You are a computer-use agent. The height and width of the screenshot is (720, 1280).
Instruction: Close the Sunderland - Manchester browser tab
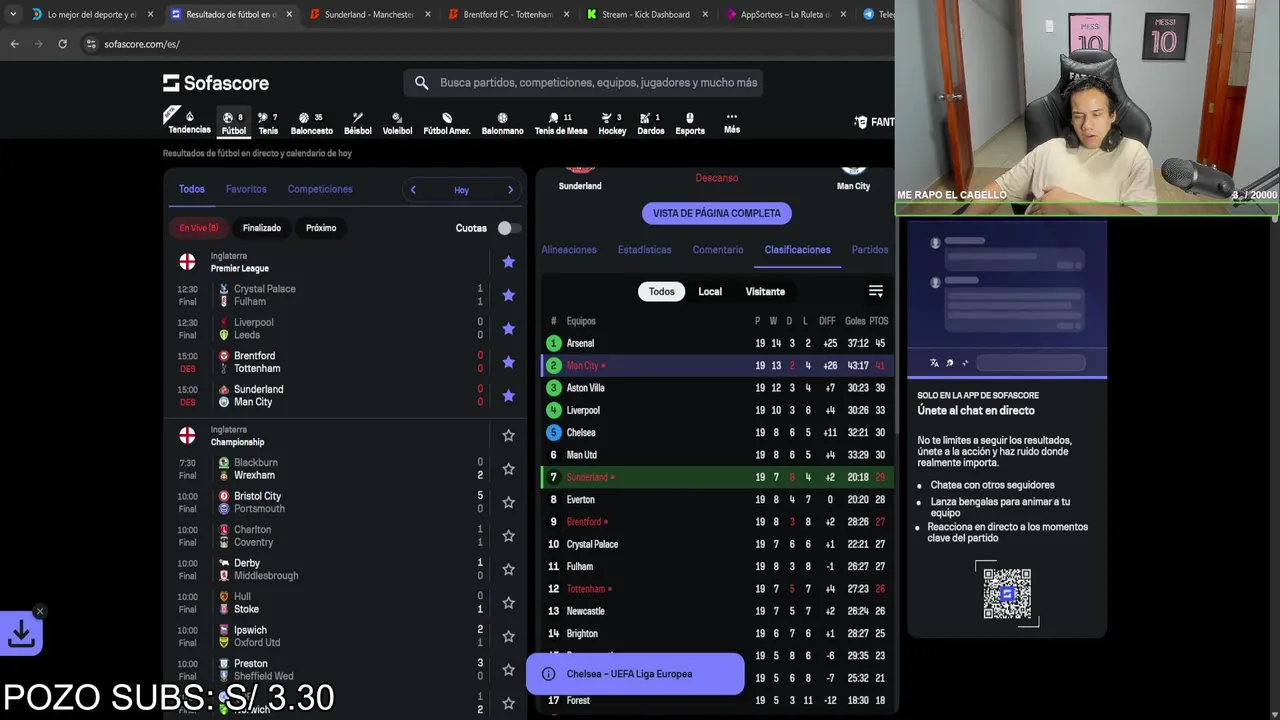pos(428,14)
